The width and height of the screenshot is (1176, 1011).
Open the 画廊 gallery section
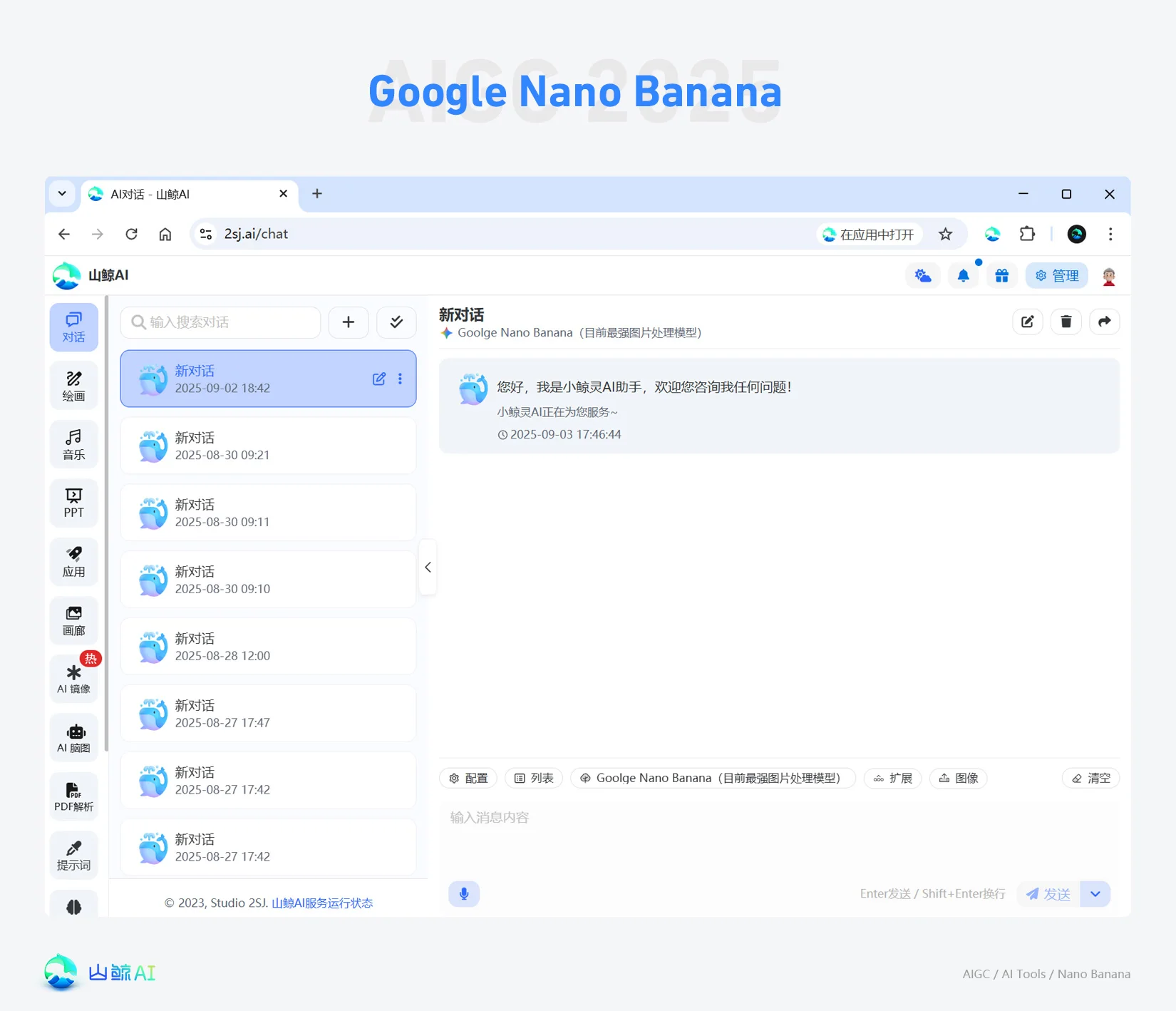coord(73,621)
